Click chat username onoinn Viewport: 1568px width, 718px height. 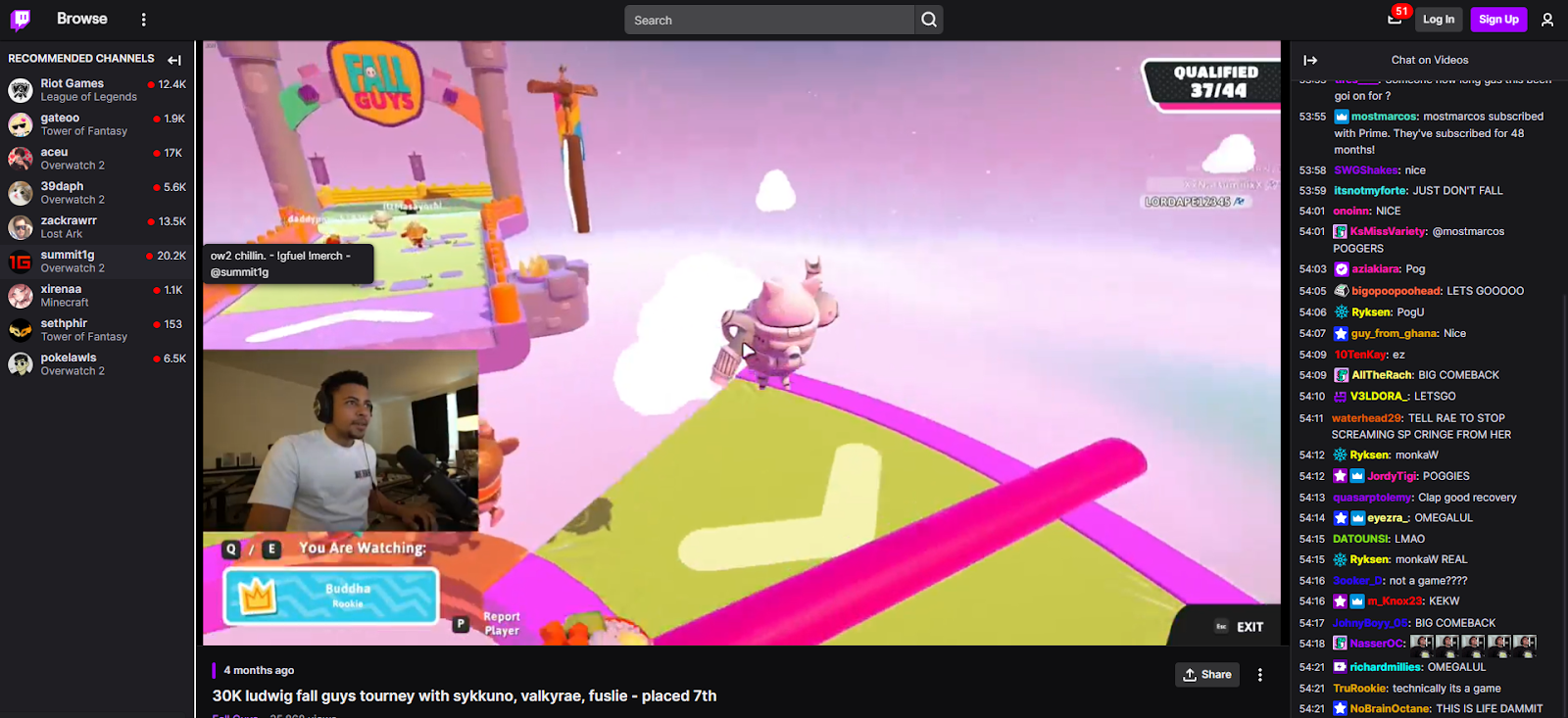tap(1351, 212)
